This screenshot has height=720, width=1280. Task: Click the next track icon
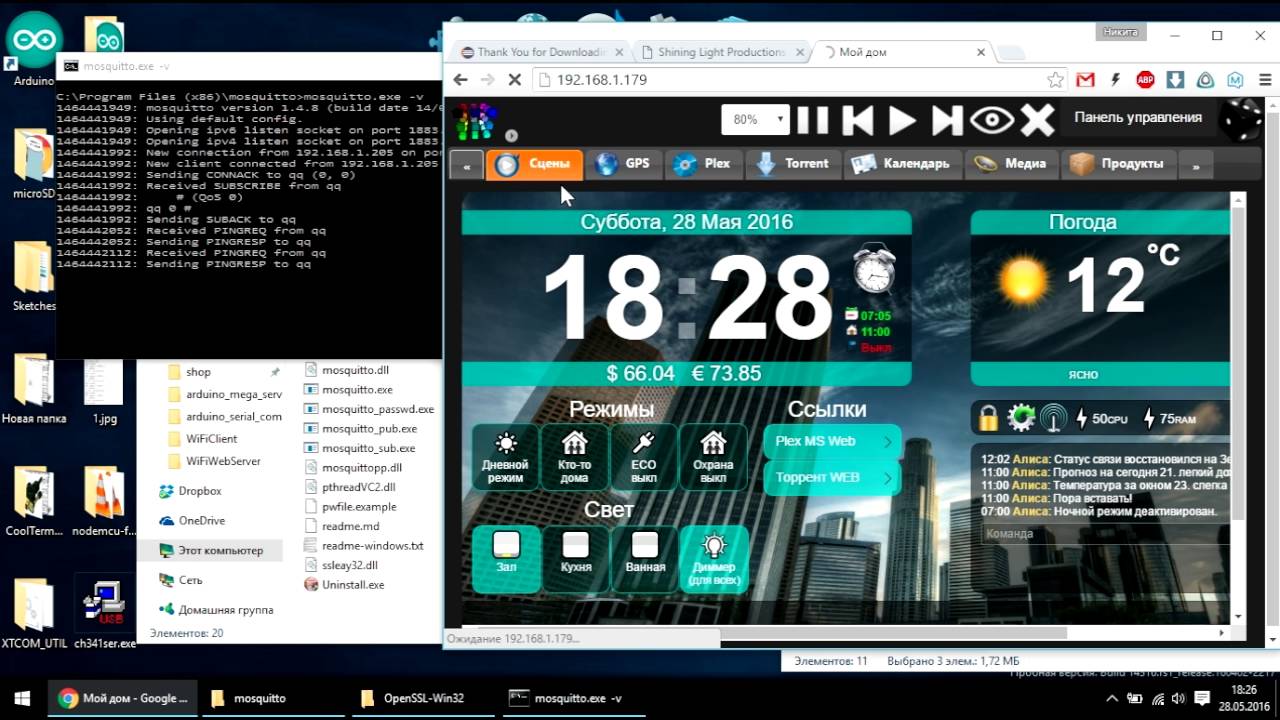[x=946, y=120]
